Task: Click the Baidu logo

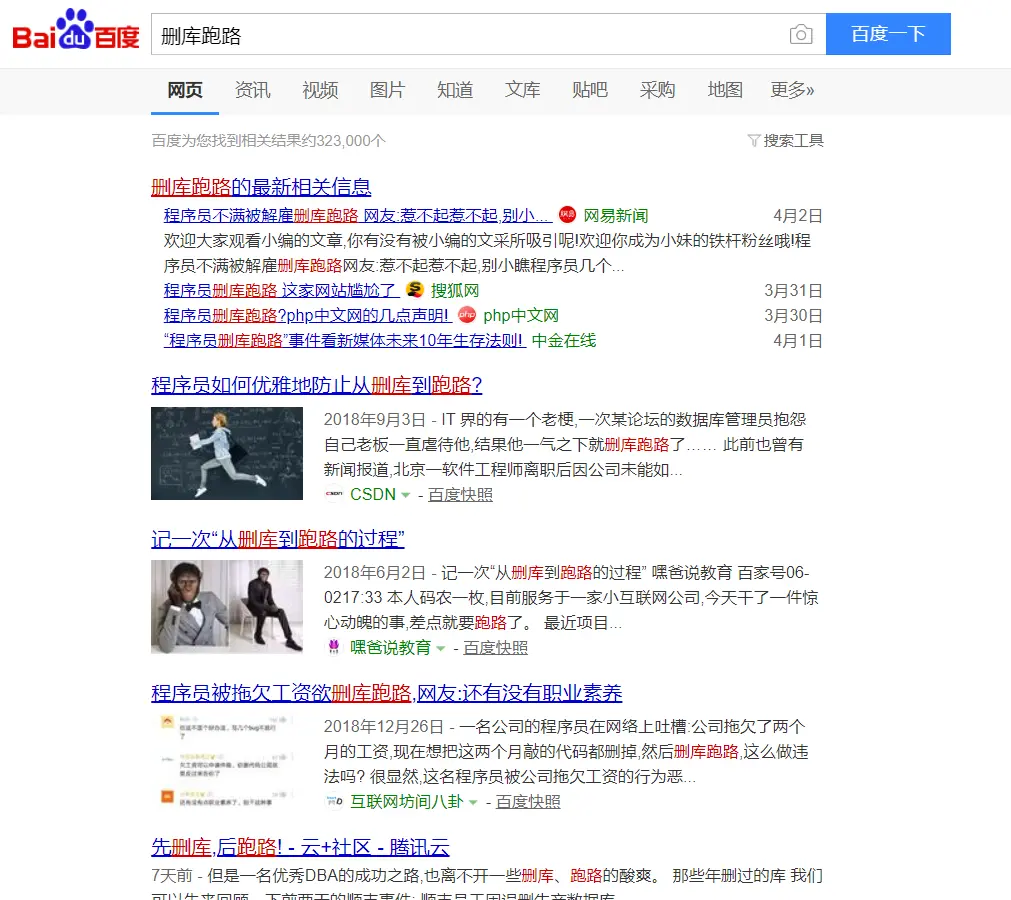Action: coord(76,30)
